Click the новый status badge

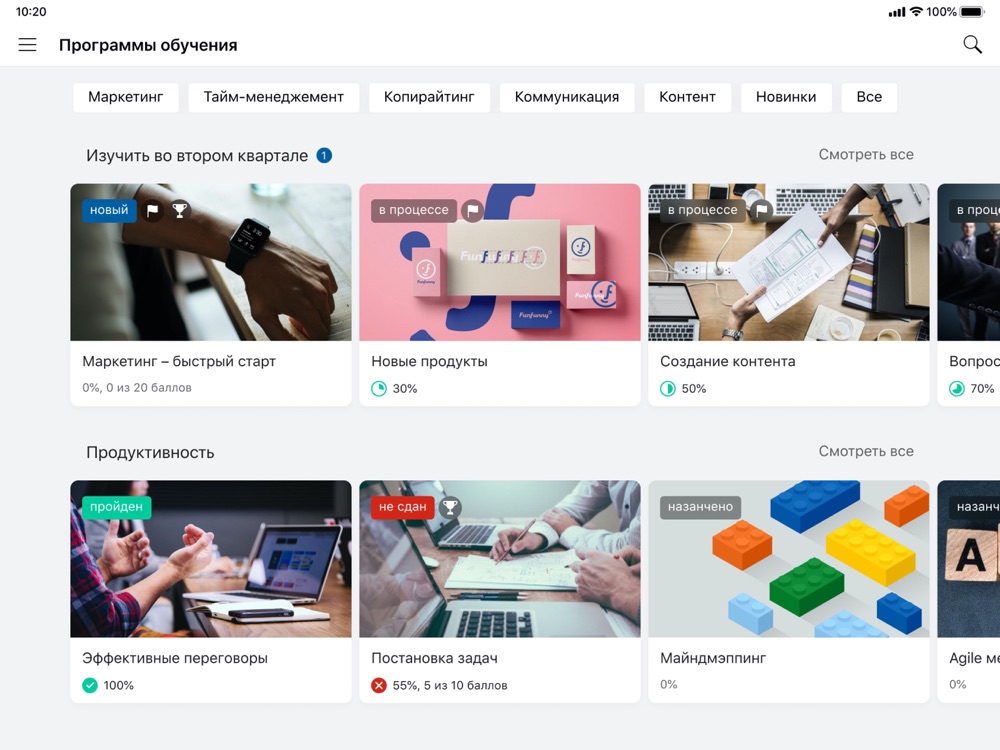[109, 210]
